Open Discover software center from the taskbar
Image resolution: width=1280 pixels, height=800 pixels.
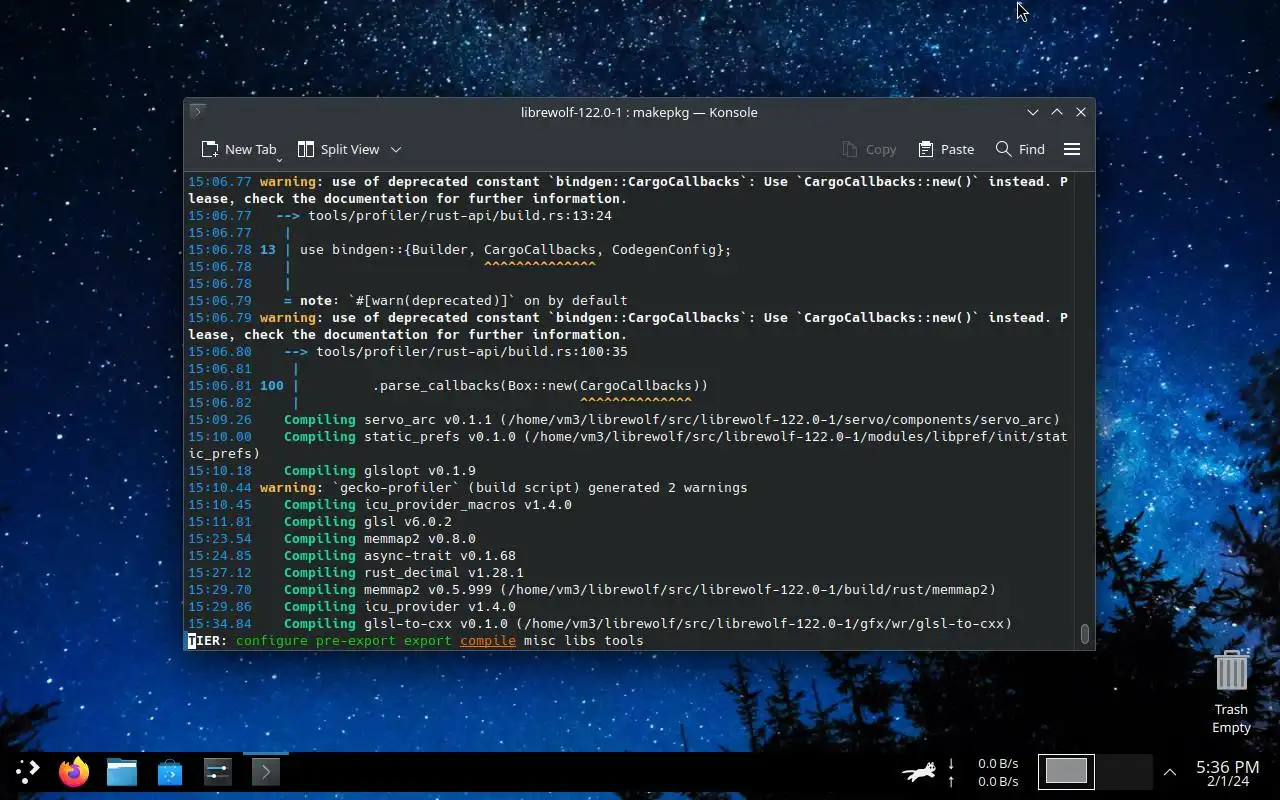[170, 771]
